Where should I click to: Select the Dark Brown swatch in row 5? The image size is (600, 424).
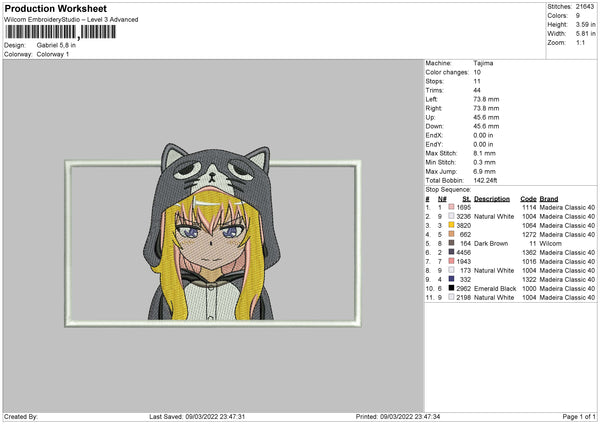451,243
